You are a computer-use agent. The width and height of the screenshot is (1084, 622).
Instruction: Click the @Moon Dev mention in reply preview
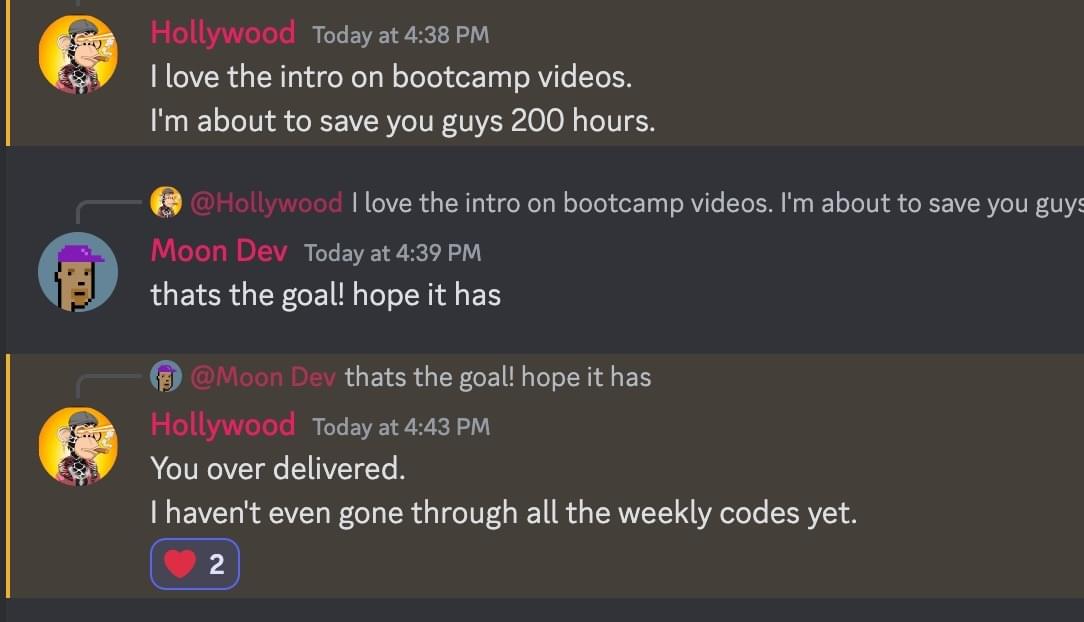coord(263,377)
